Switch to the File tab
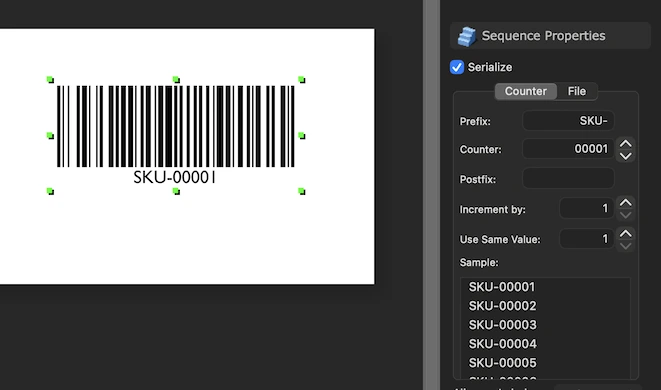The height and width of the screenshot is (390, 661). (x=577, y=91)
